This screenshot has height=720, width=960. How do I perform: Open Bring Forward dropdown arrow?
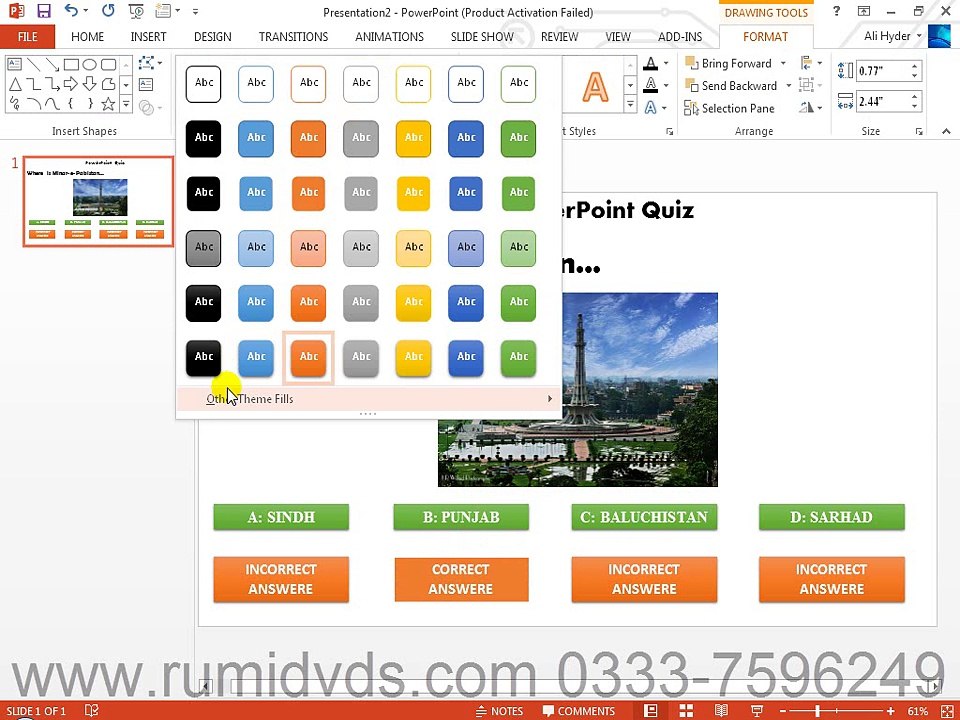tap(783, 63)
